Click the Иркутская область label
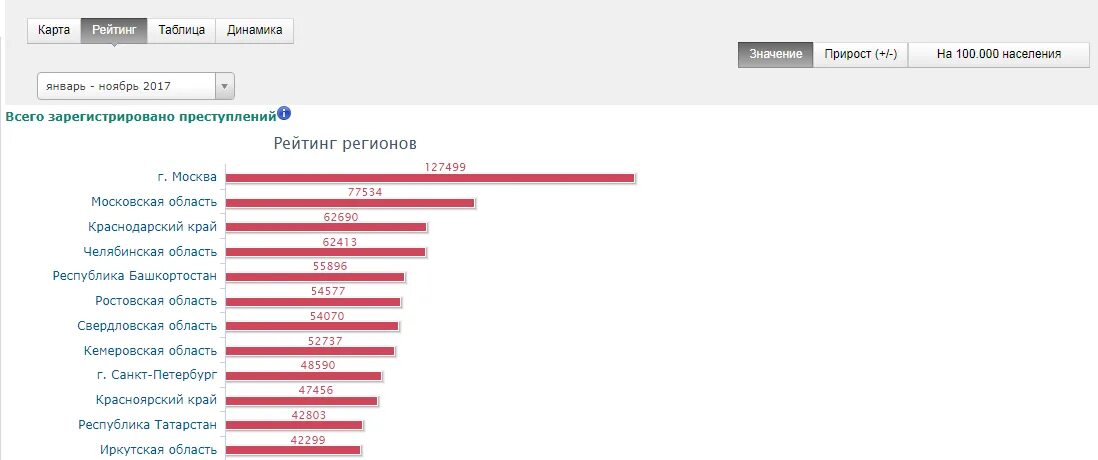 tap(158, 450)
